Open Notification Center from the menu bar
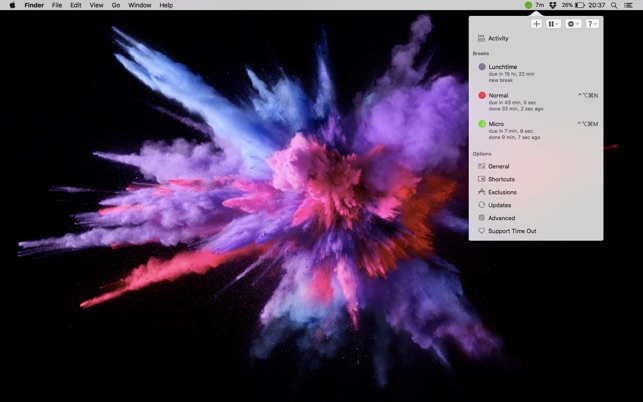The width and height of the screenshot is (643, 402). point(629,5)
